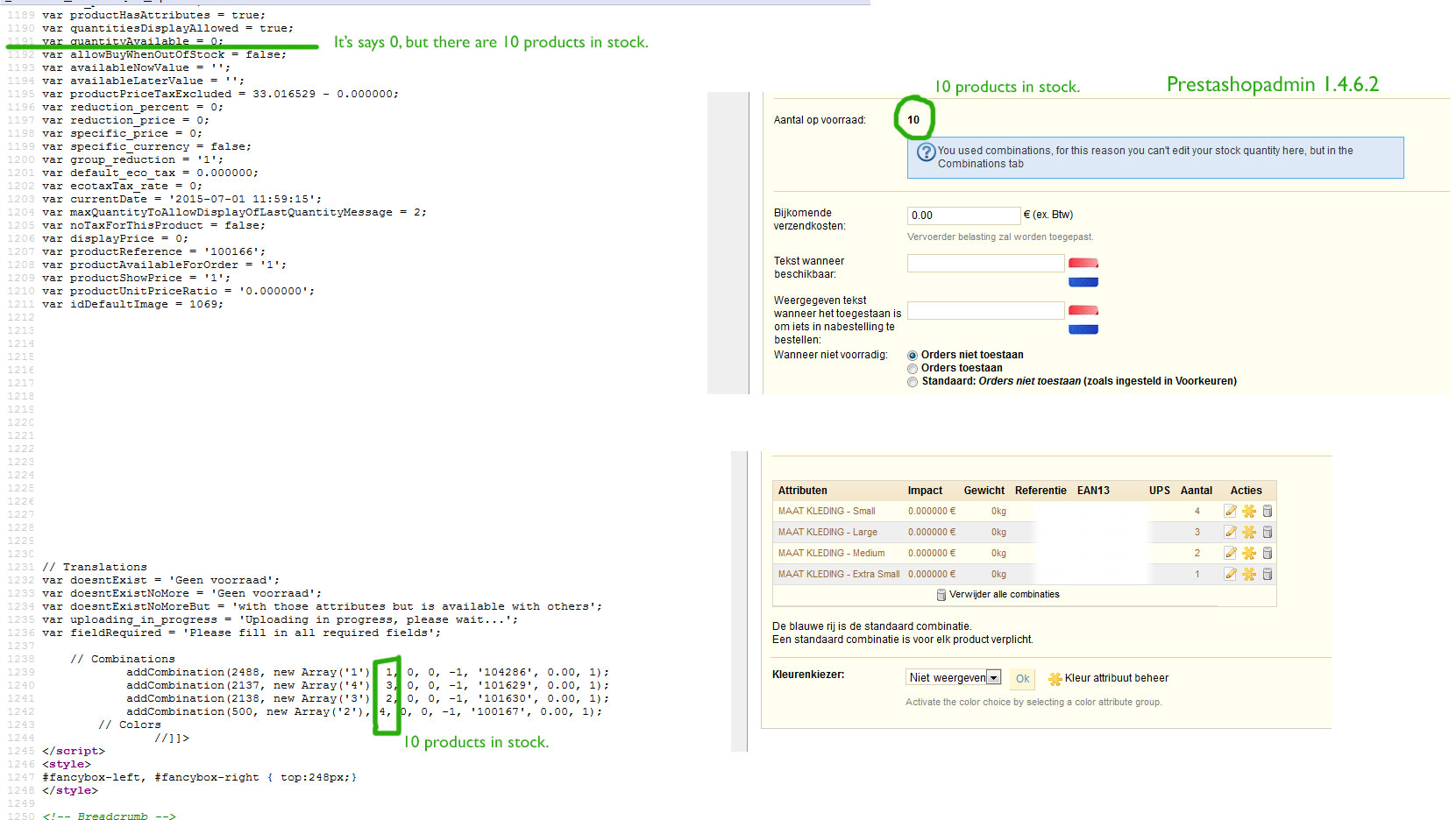Edit the MAAT KLEDING - Small combination

(1231, 511)
